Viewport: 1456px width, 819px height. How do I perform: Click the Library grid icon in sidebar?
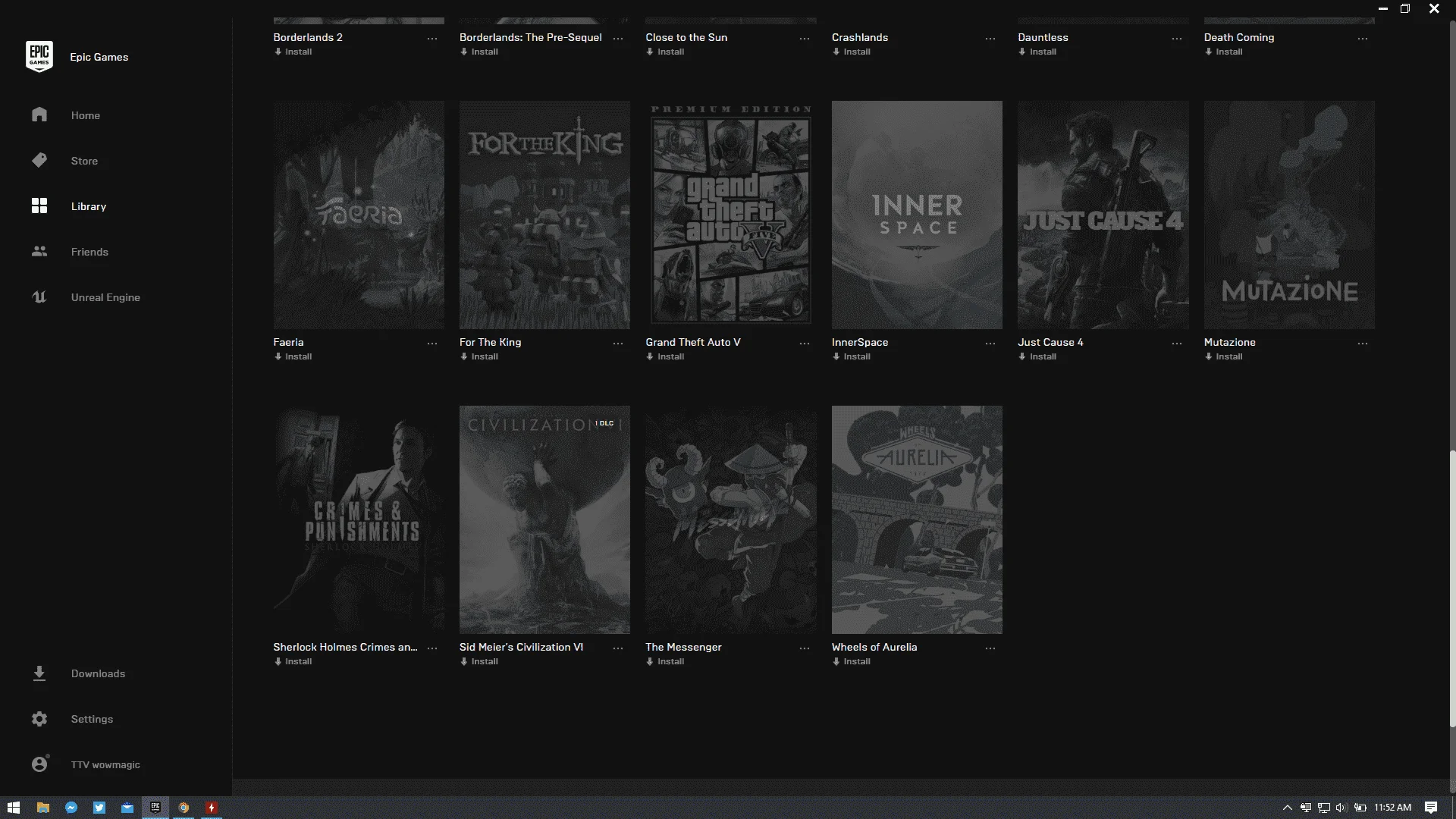pos(39,206)
